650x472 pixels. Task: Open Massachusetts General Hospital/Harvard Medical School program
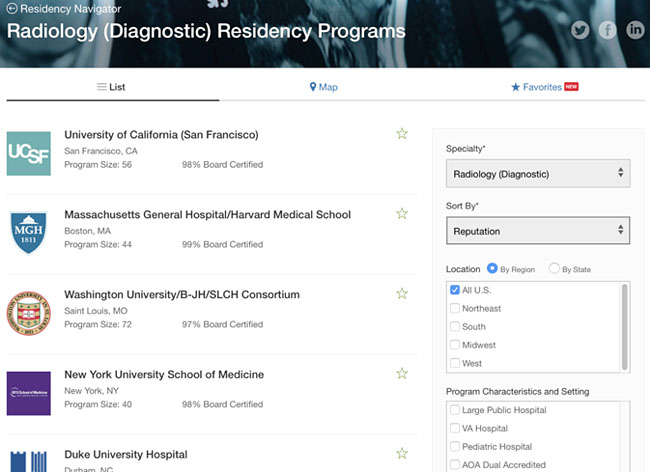(x=207, y=215)
